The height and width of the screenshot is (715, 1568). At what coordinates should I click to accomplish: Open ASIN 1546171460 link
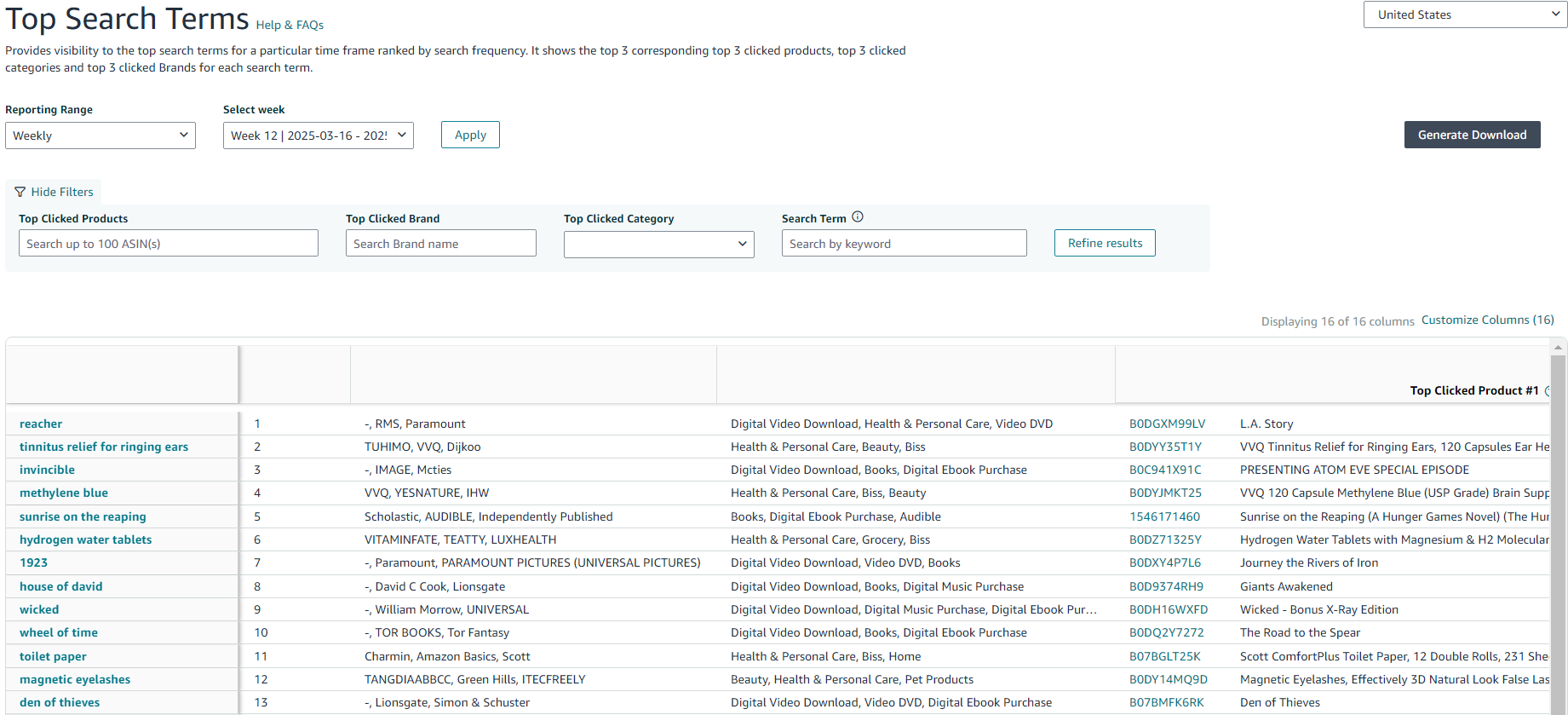1164,516
